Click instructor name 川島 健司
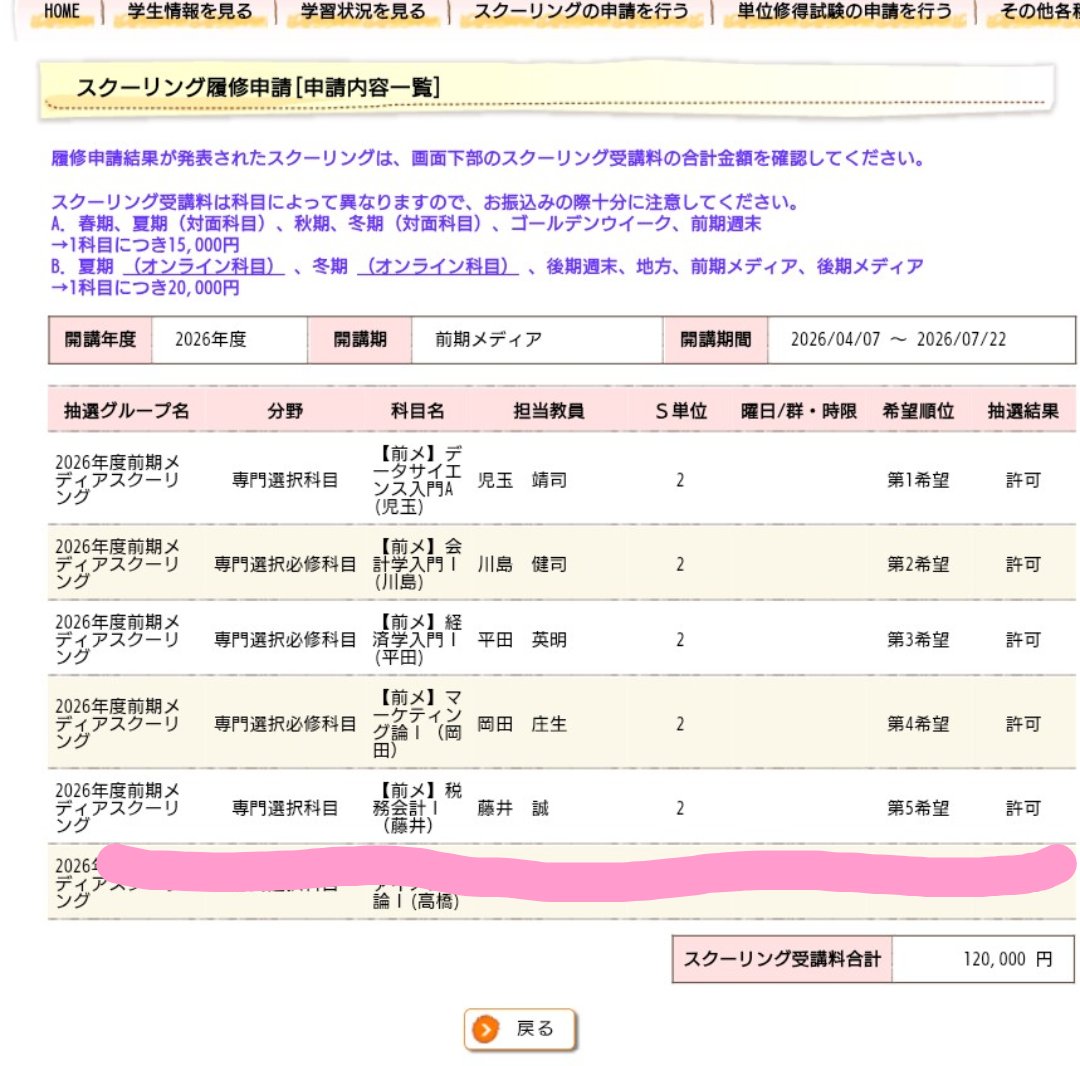The width and height of the screenshot is (1080, 1066). [522, 564]
